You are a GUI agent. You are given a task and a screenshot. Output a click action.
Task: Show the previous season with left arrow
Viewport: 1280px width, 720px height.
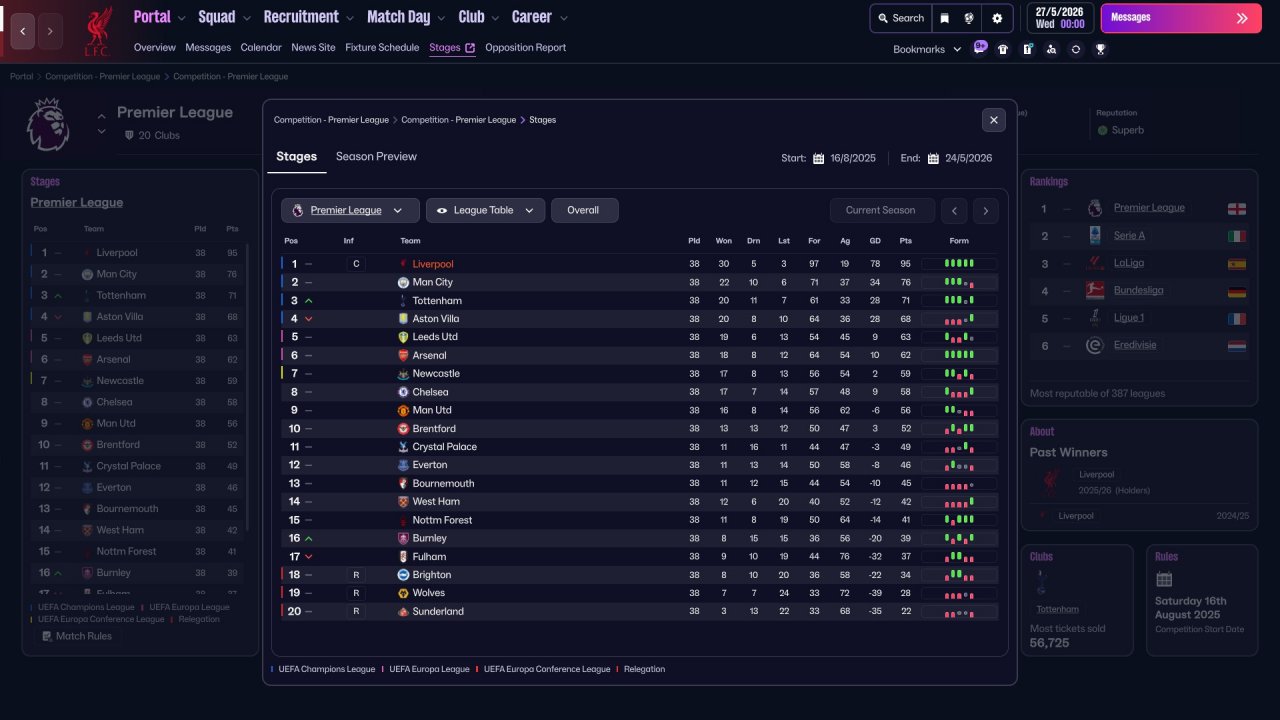(x=955, y=210)
